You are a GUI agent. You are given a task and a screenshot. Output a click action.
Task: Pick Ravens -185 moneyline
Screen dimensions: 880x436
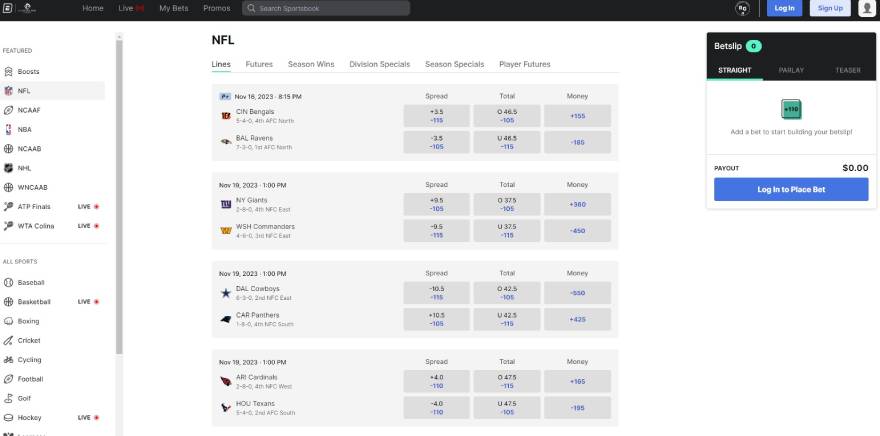pyautogui.click(x=577, y=143)
